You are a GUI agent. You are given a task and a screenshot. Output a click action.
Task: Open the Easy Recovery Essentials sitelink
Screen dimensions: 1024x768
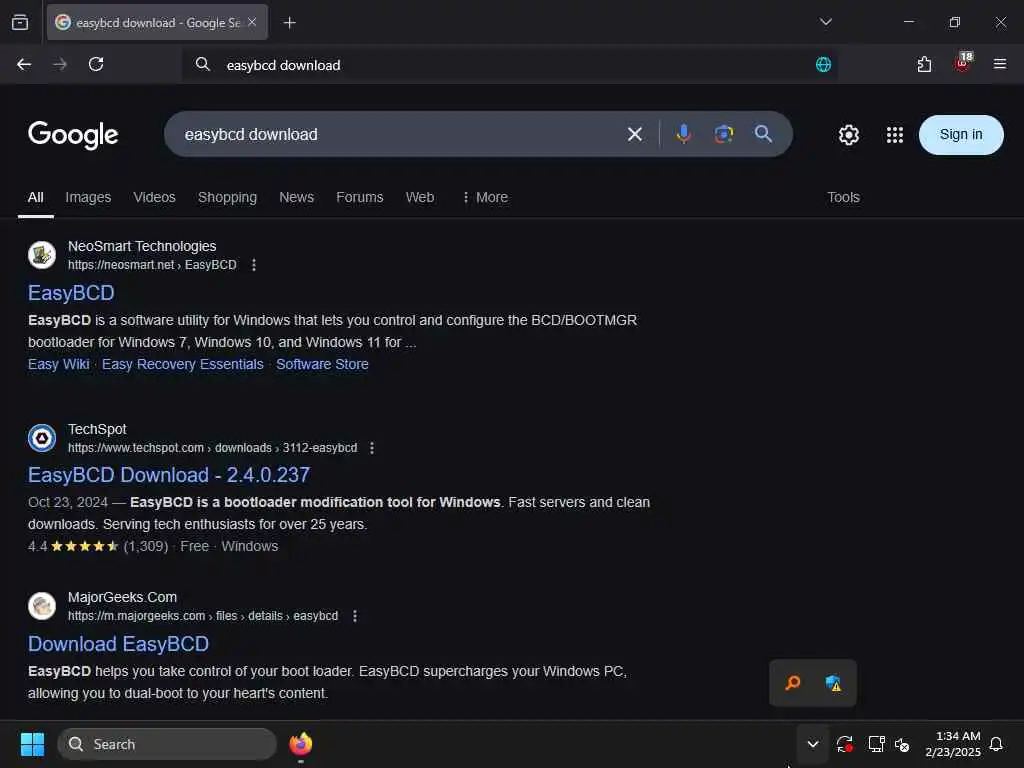click(182, 364)
